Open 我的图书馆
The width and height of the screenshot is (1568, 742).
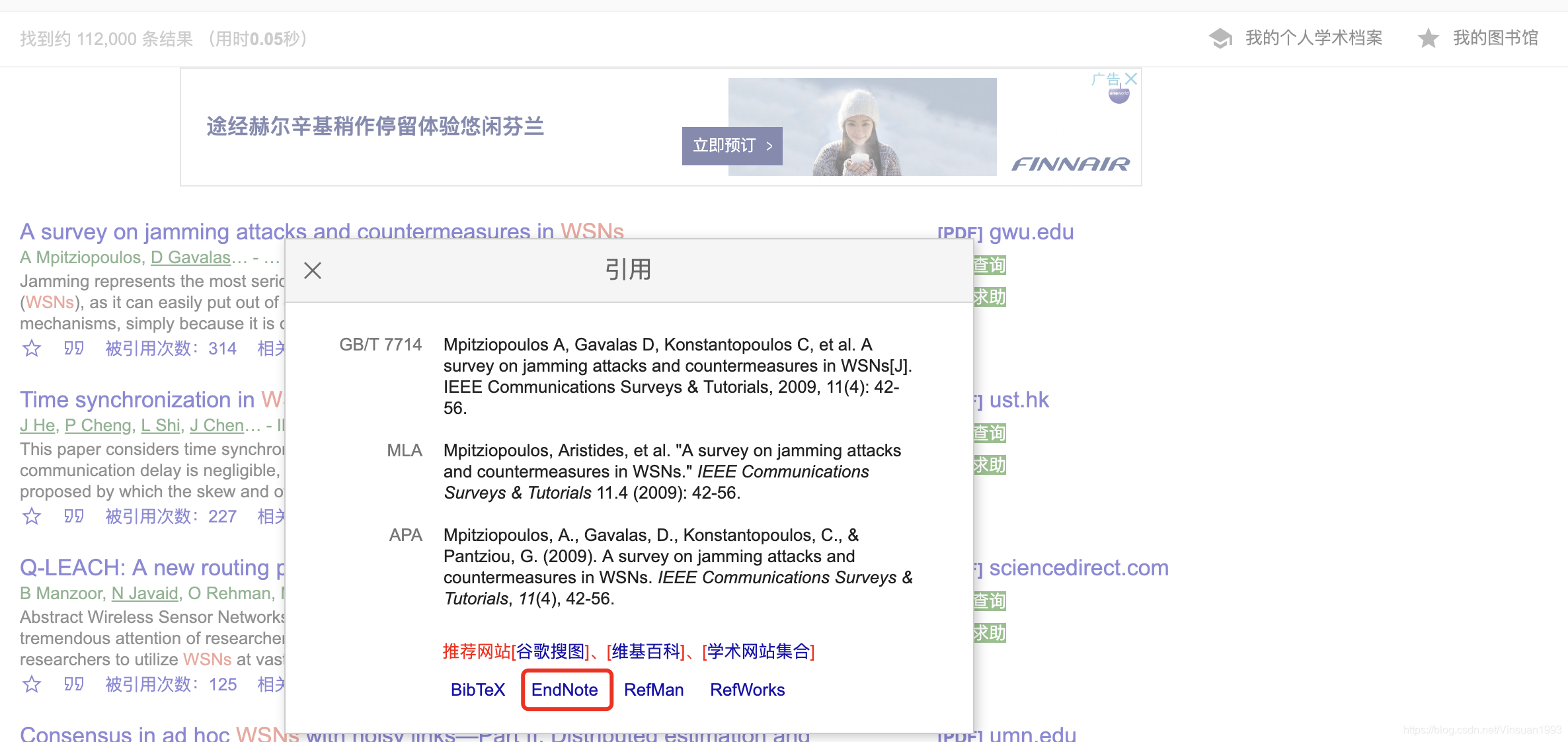coord(1495,38)
